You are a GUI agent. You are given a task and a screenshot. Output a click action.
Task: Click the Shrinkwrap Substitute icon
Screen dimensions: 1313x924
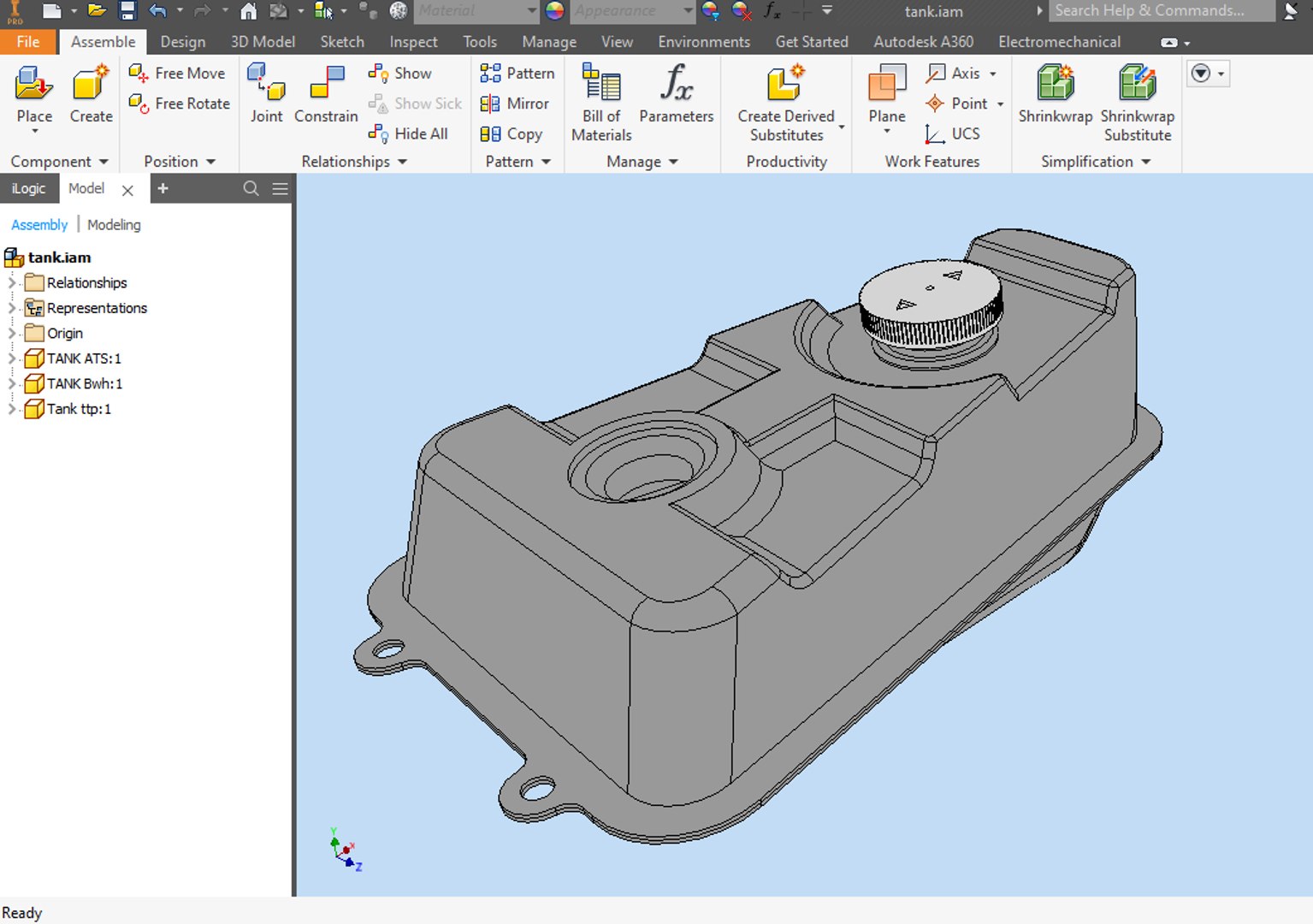coord(1137,85)
